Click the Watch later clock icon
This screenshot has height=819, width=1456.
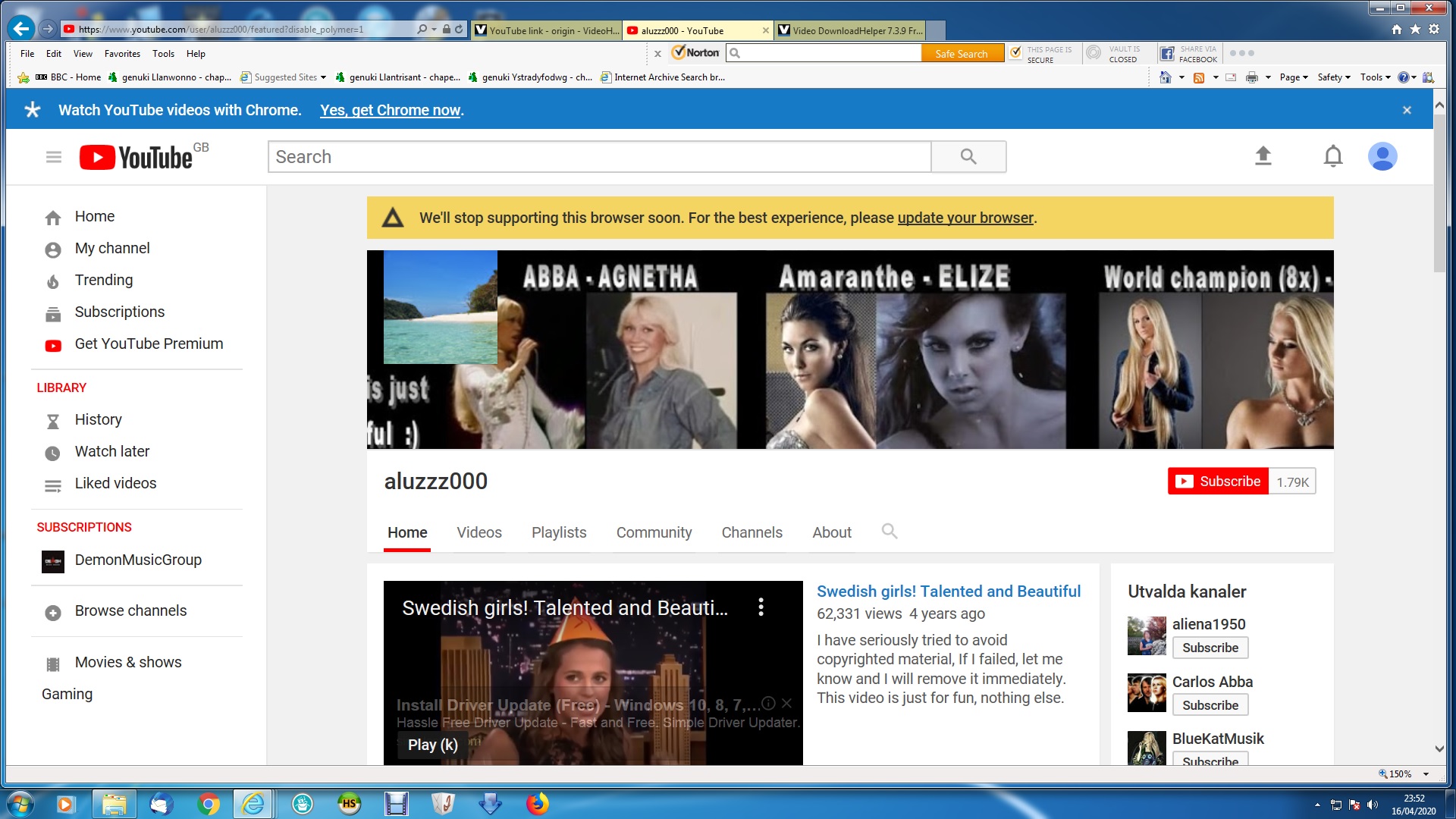pos(52,453)
